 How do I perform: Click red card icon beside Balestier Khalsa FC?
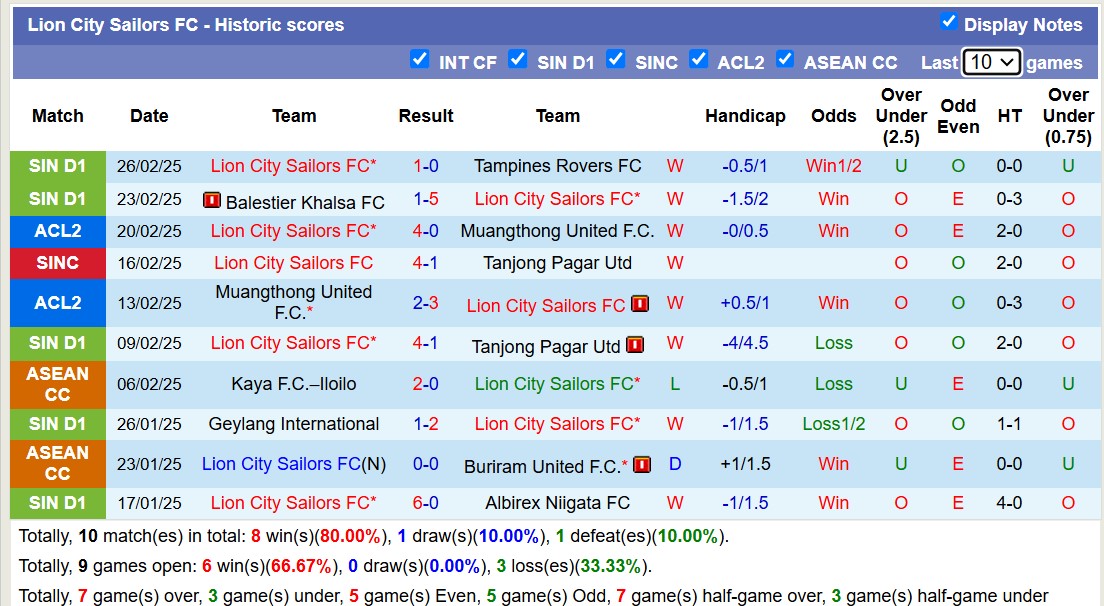[211, 200]
